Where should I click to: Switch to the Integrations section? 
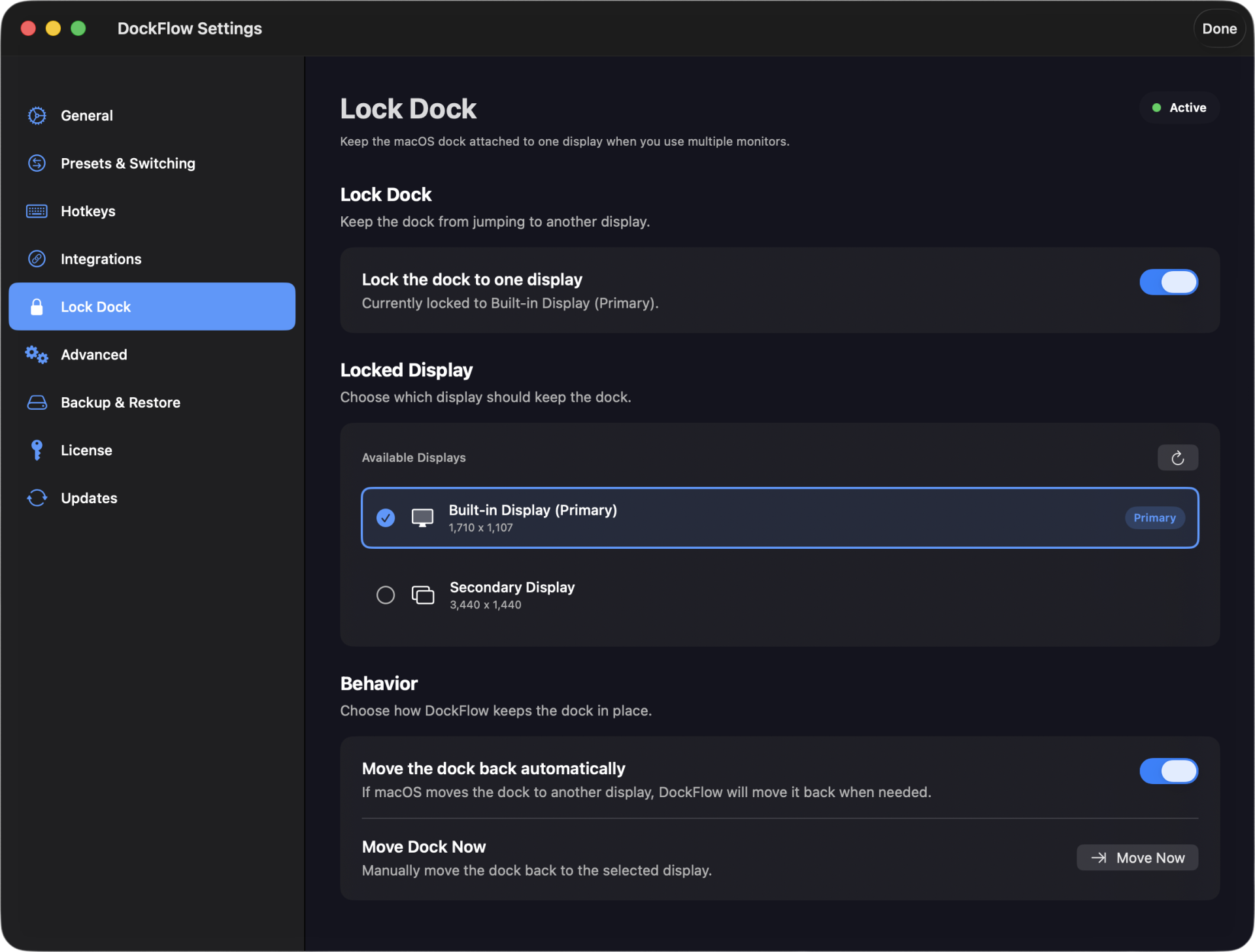coord(152,259)
